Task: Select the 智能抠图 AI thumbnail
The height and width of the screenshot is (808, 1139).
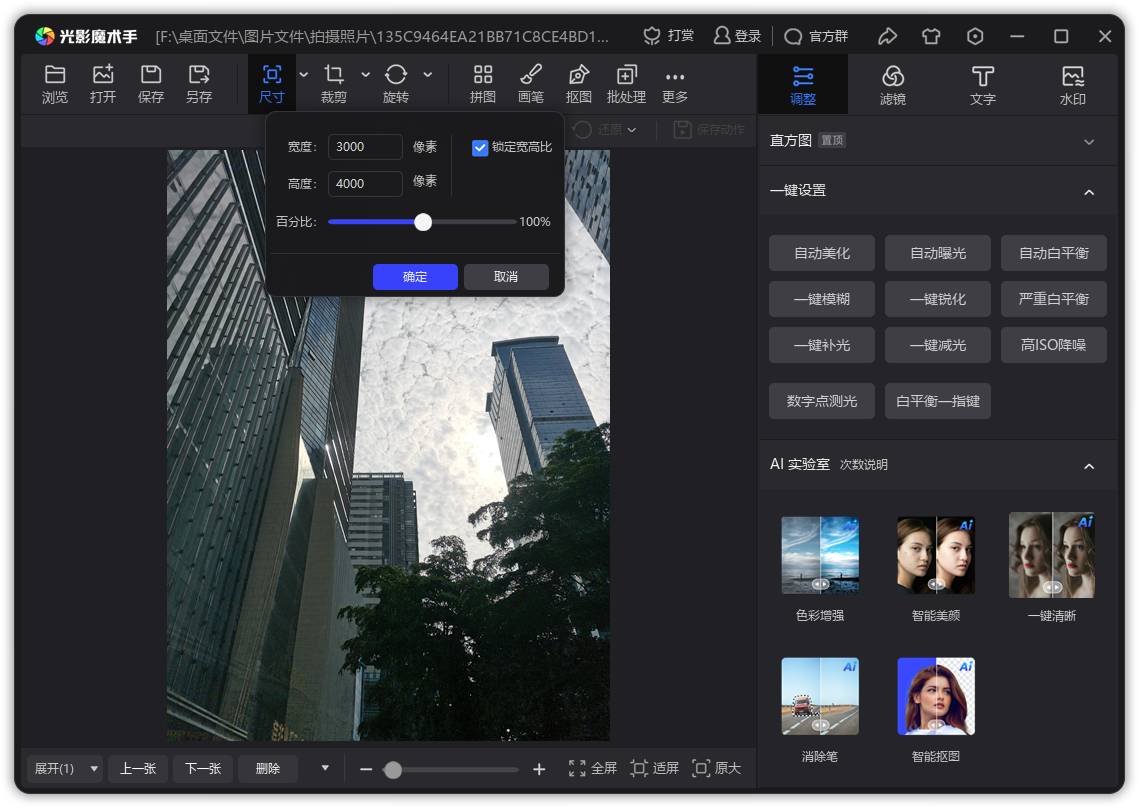Action: 936,697
